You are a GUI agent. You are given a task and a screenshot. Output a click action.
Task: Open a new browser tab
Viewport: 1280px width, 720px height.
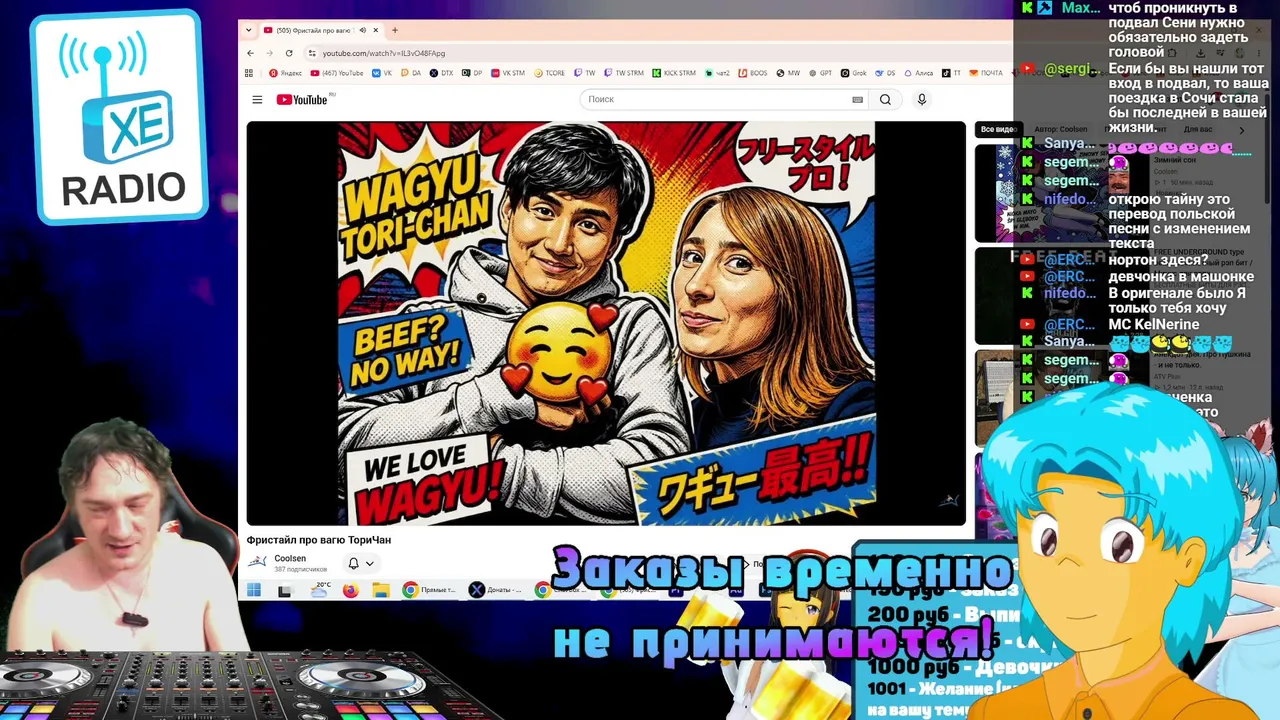pos(395,30)
